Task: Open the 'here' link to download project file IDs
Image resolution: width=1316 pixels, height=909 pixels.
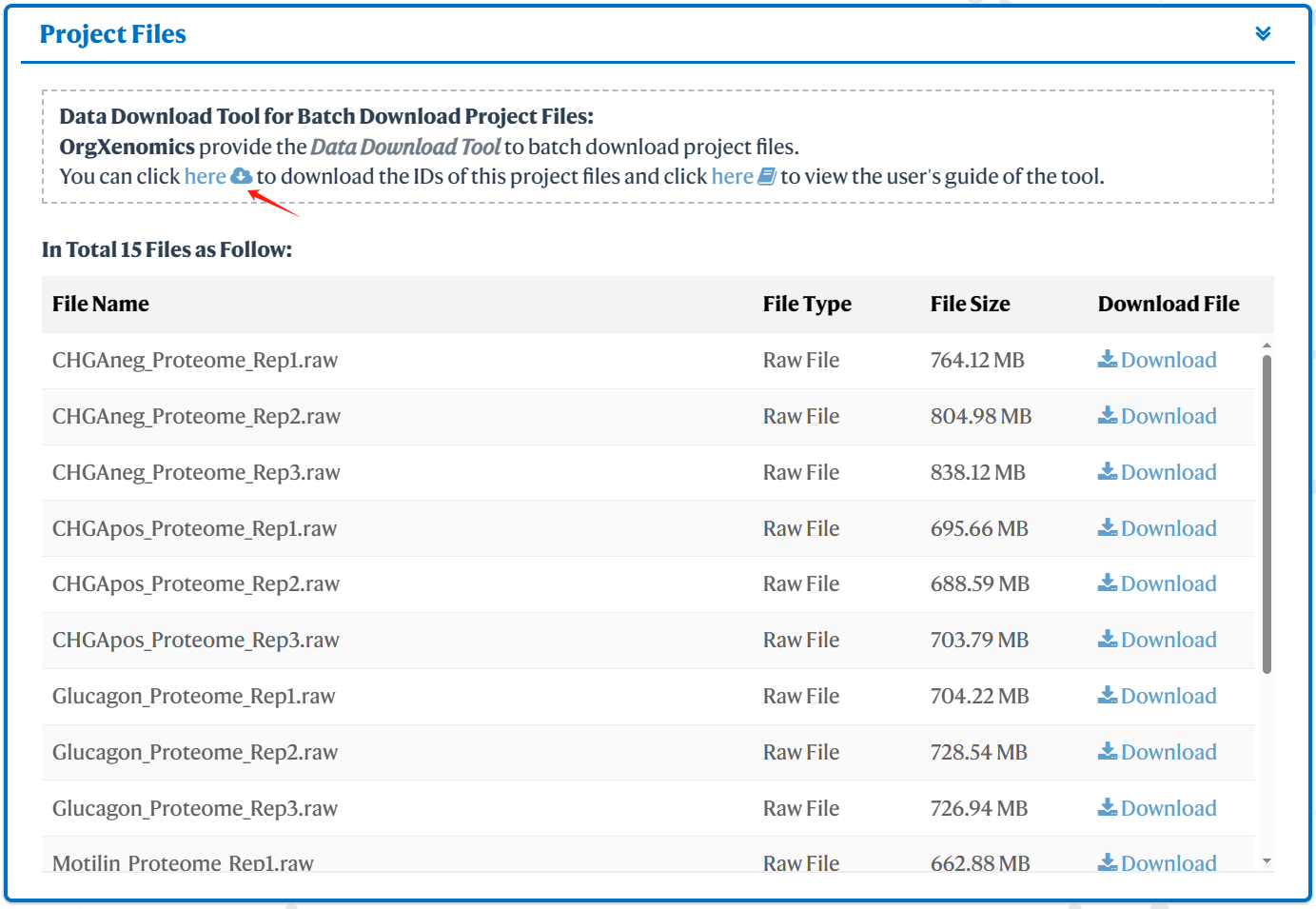Action: click(206, 176)
